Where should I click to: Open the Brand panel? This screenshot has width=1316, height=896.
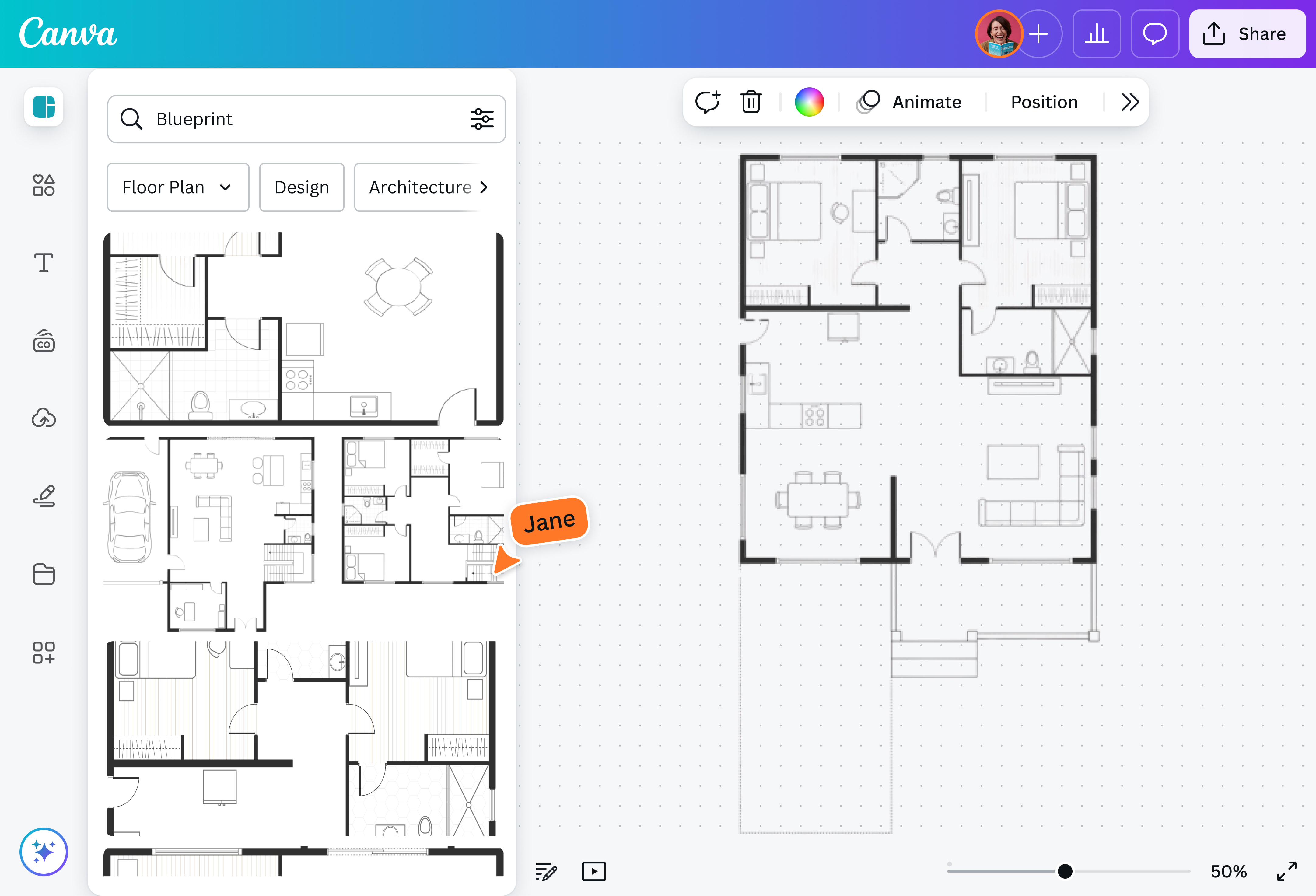click(x=44, y=340)
